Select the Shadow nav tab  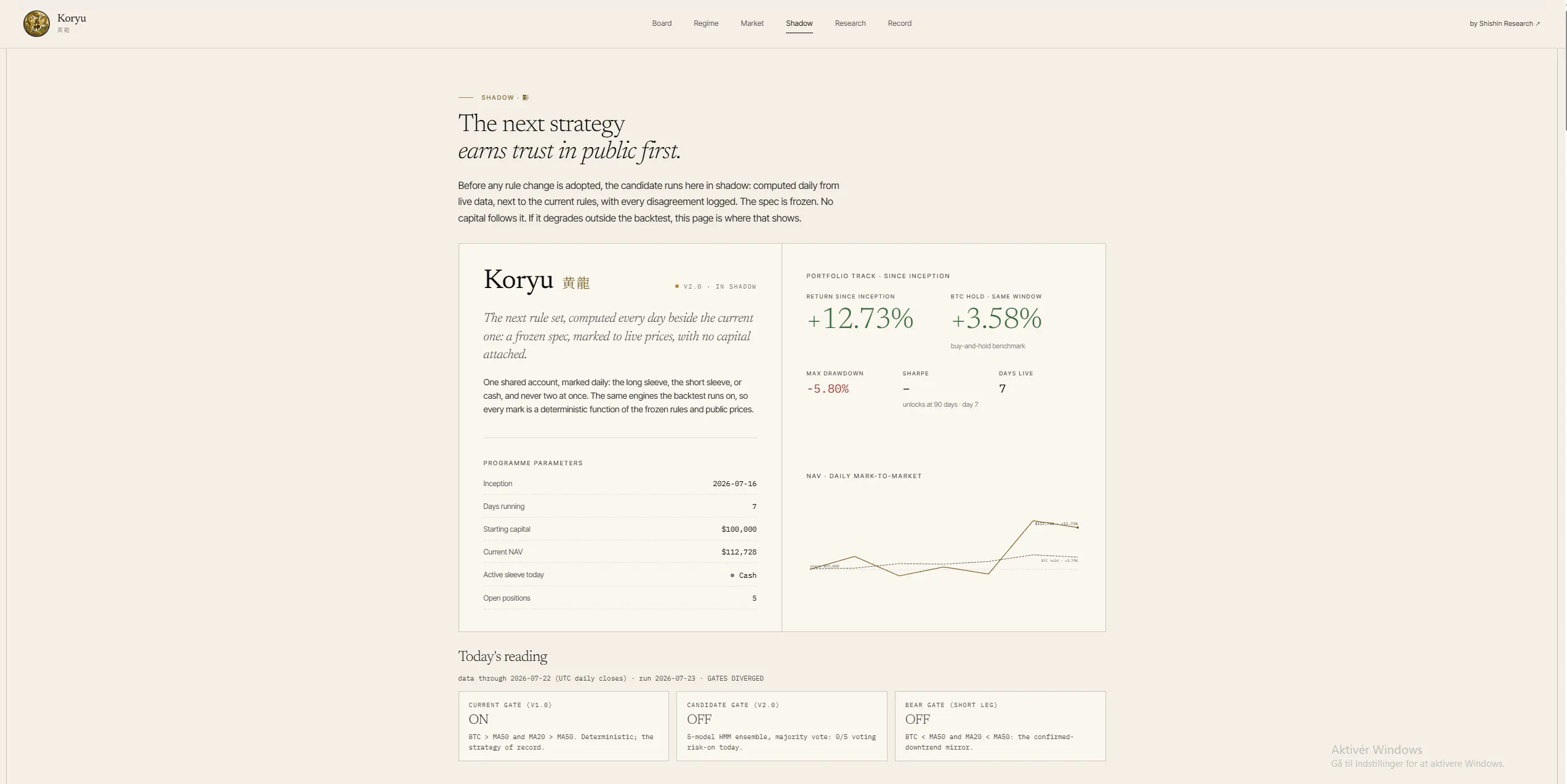799,23
